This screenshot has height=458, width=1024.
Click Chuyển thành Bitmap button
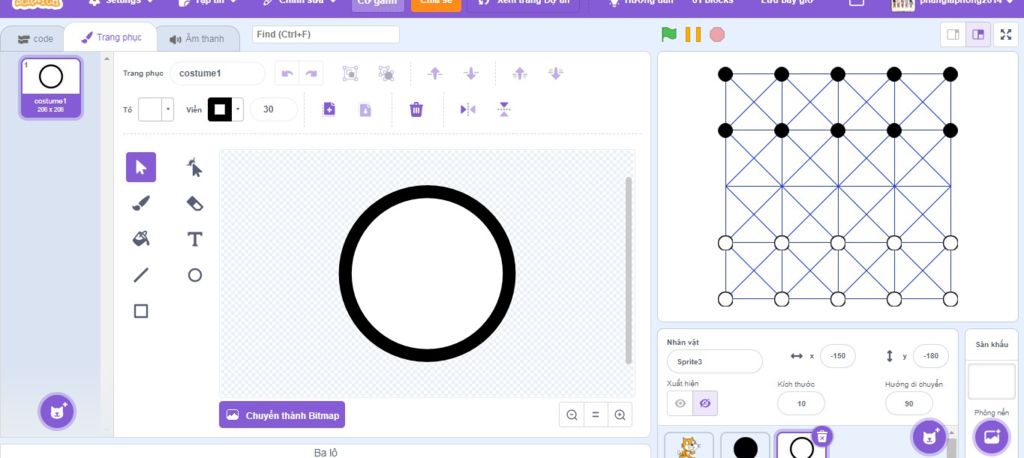pos(282,415)
